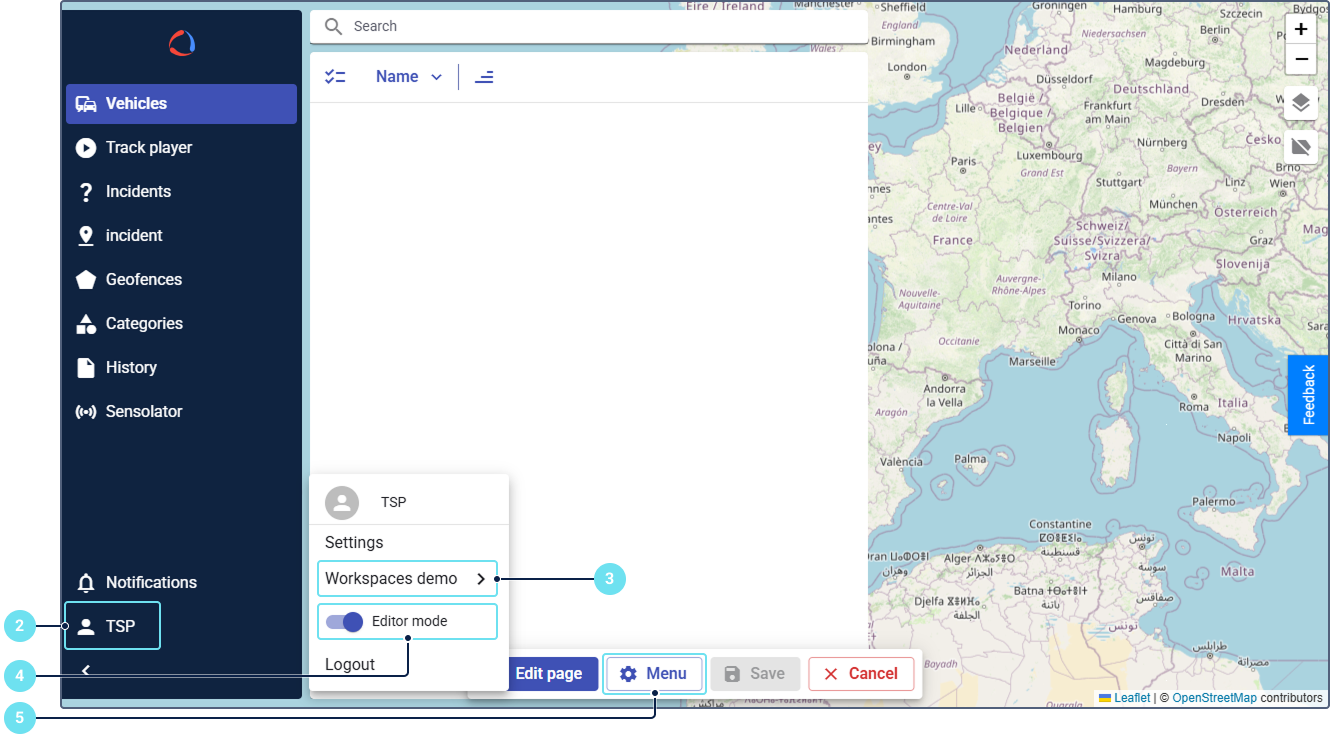Click the TSP user avatar in popup
Screen dimensions: 1330x734
342,503
